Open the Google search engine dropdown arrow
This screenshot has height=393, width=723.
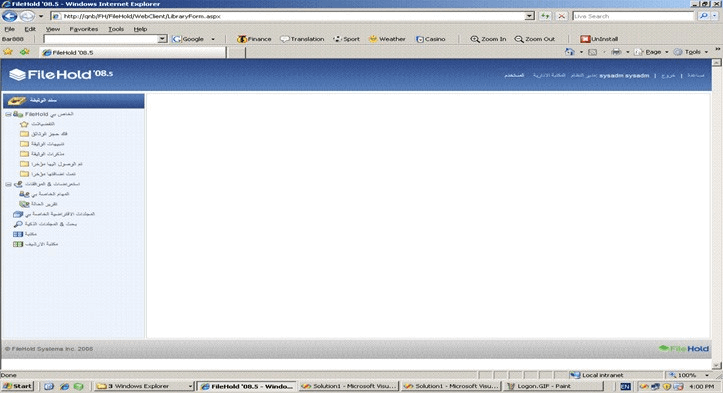213,39
